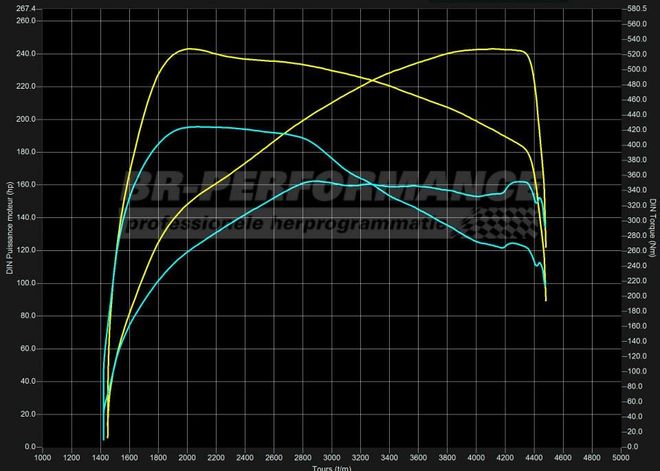Image resolution: width=660 pixels, height=471 pixels.
Task: Click the 240.0 label on the hp axis
Action: pos(27,54)
